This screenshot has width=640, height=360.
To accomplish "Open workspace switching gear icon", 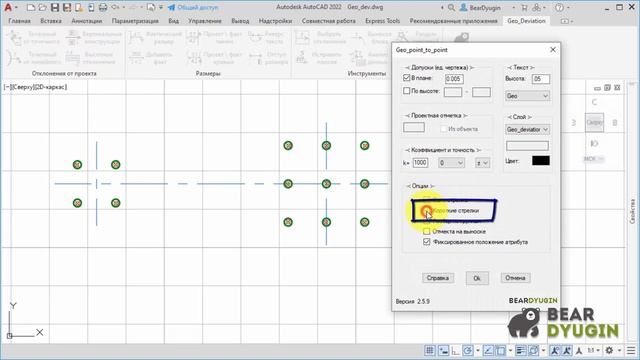I will tap(609, 350).
